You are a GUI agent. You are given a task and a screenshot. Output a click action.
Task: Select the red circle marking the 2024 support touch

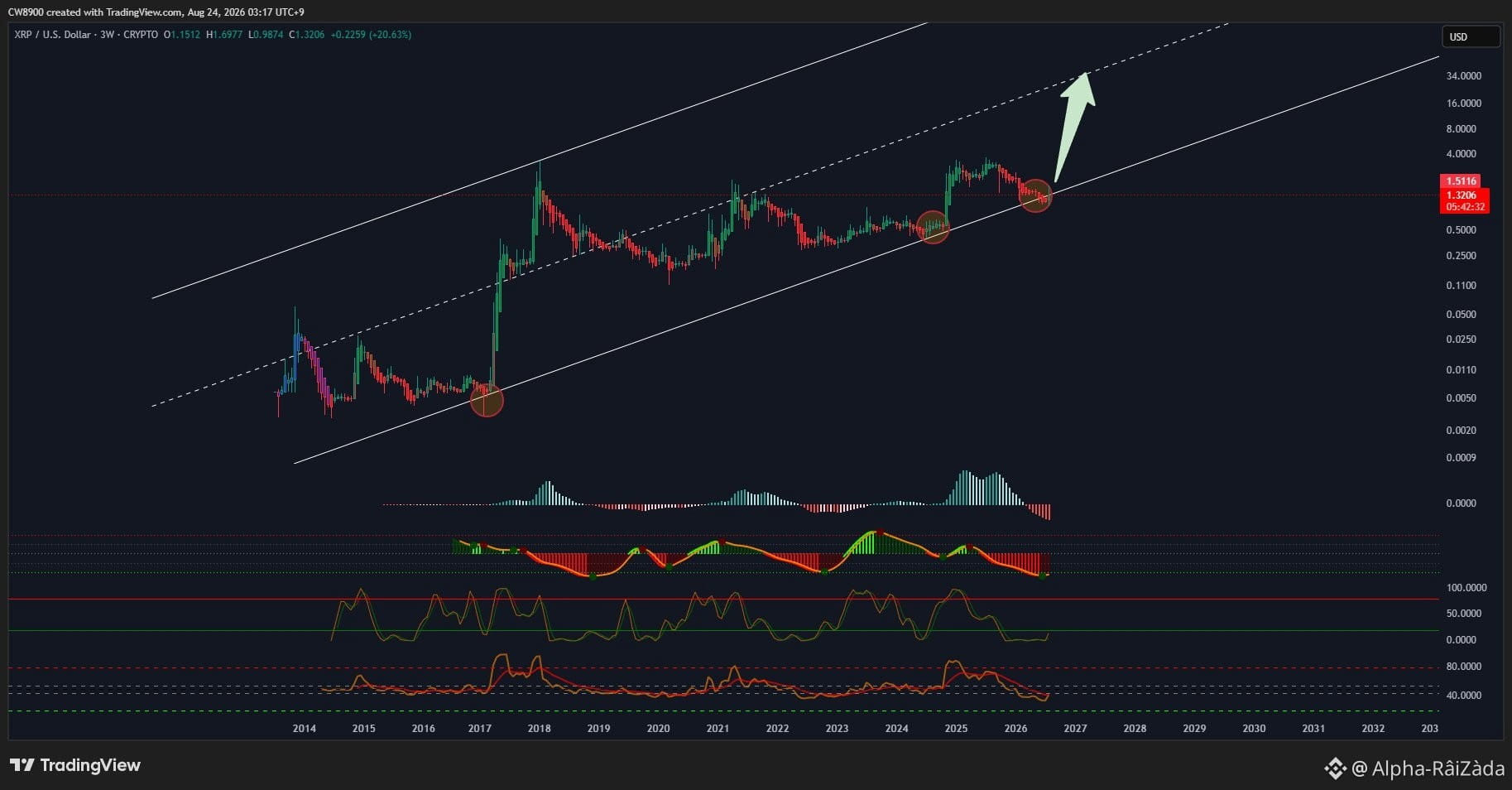[x=933, y=227]
